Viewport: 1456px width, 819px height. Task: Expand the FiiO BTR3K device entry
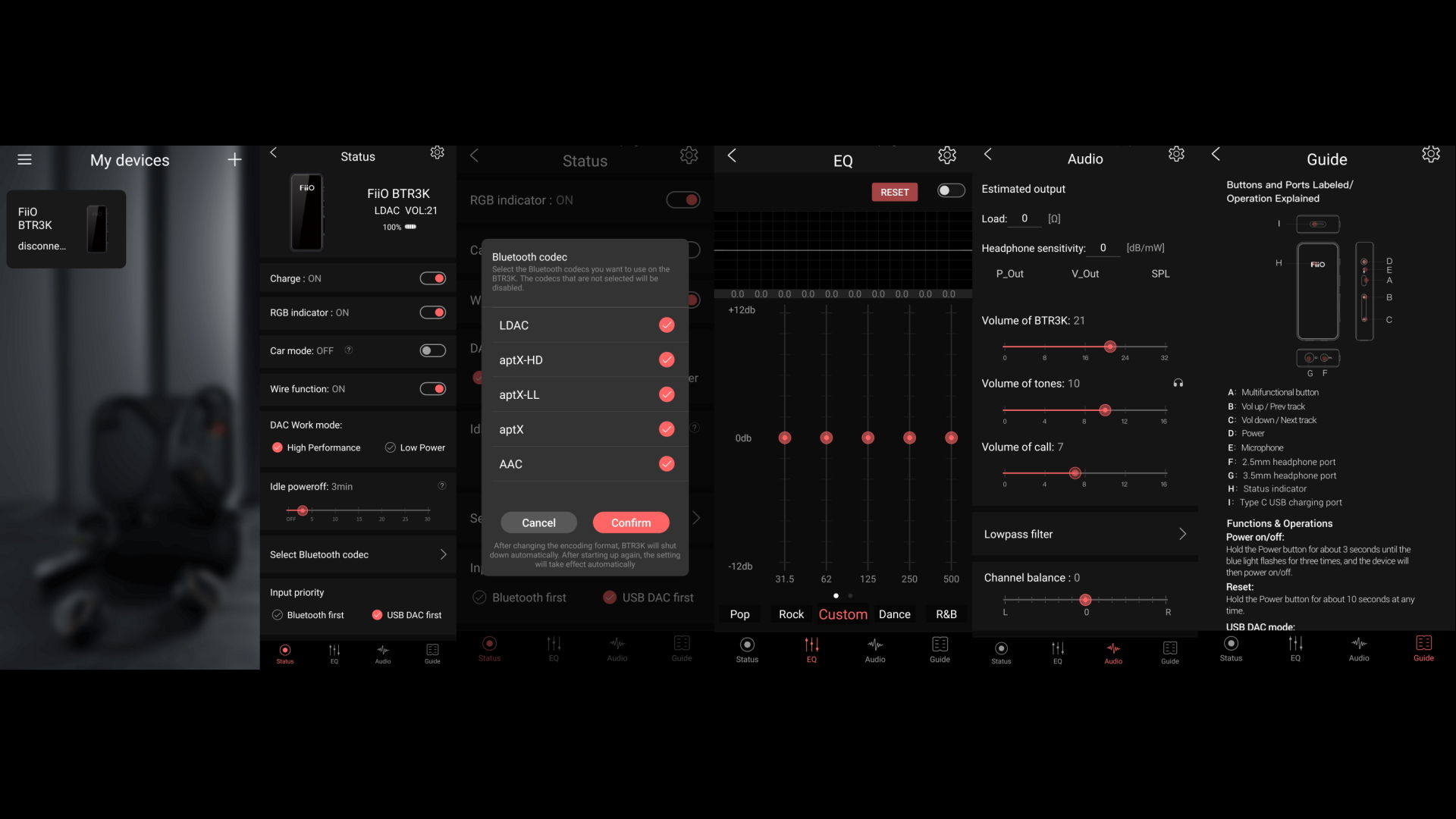click(x=66, y=227)
